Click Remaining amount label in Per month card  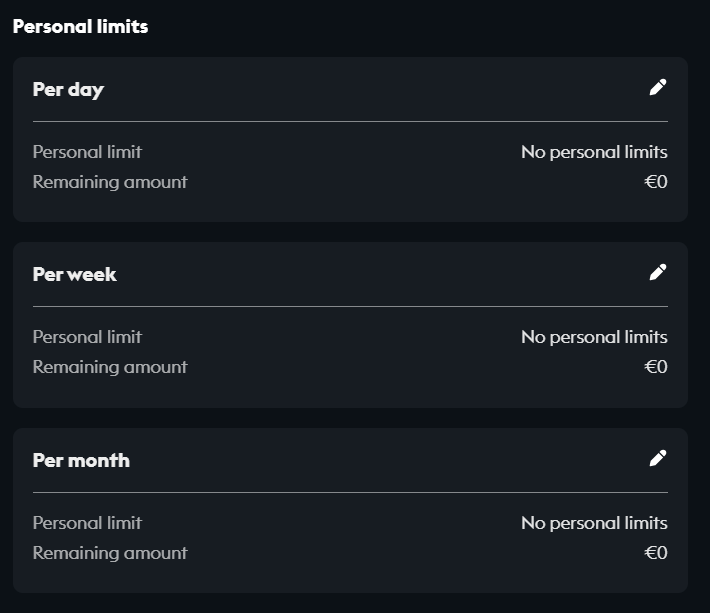click(x=110, y=553)
